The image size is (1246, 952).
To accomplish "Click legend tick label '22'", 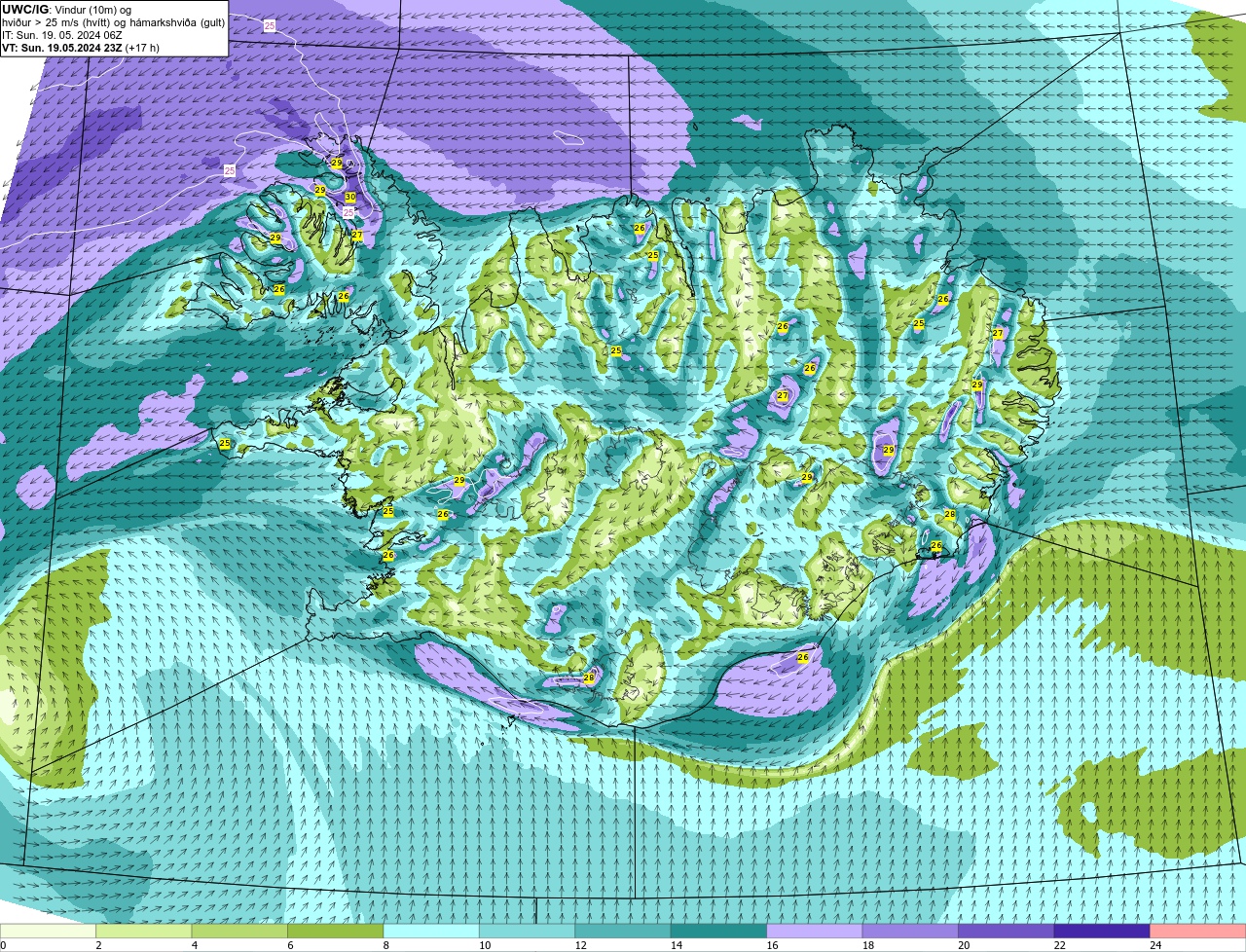I will point(1059,945).
